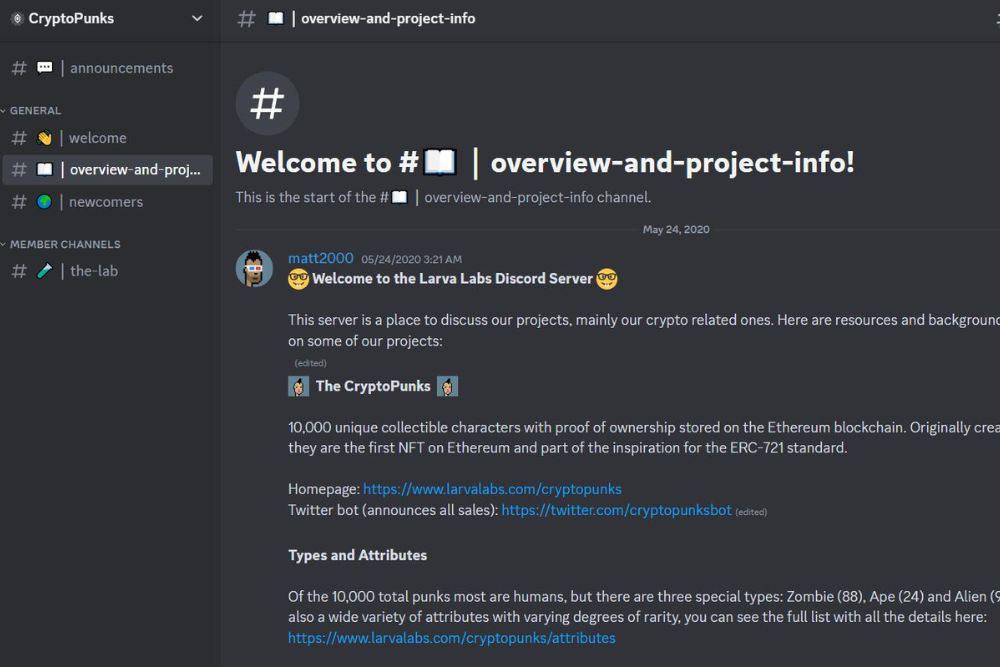Click the large hash channel icon circle

pyautogui.click(x=267, y=103)
